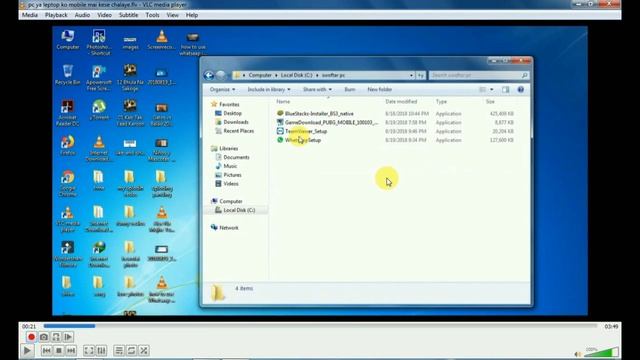Toggle the preview pane button

(x=506, y=90)
